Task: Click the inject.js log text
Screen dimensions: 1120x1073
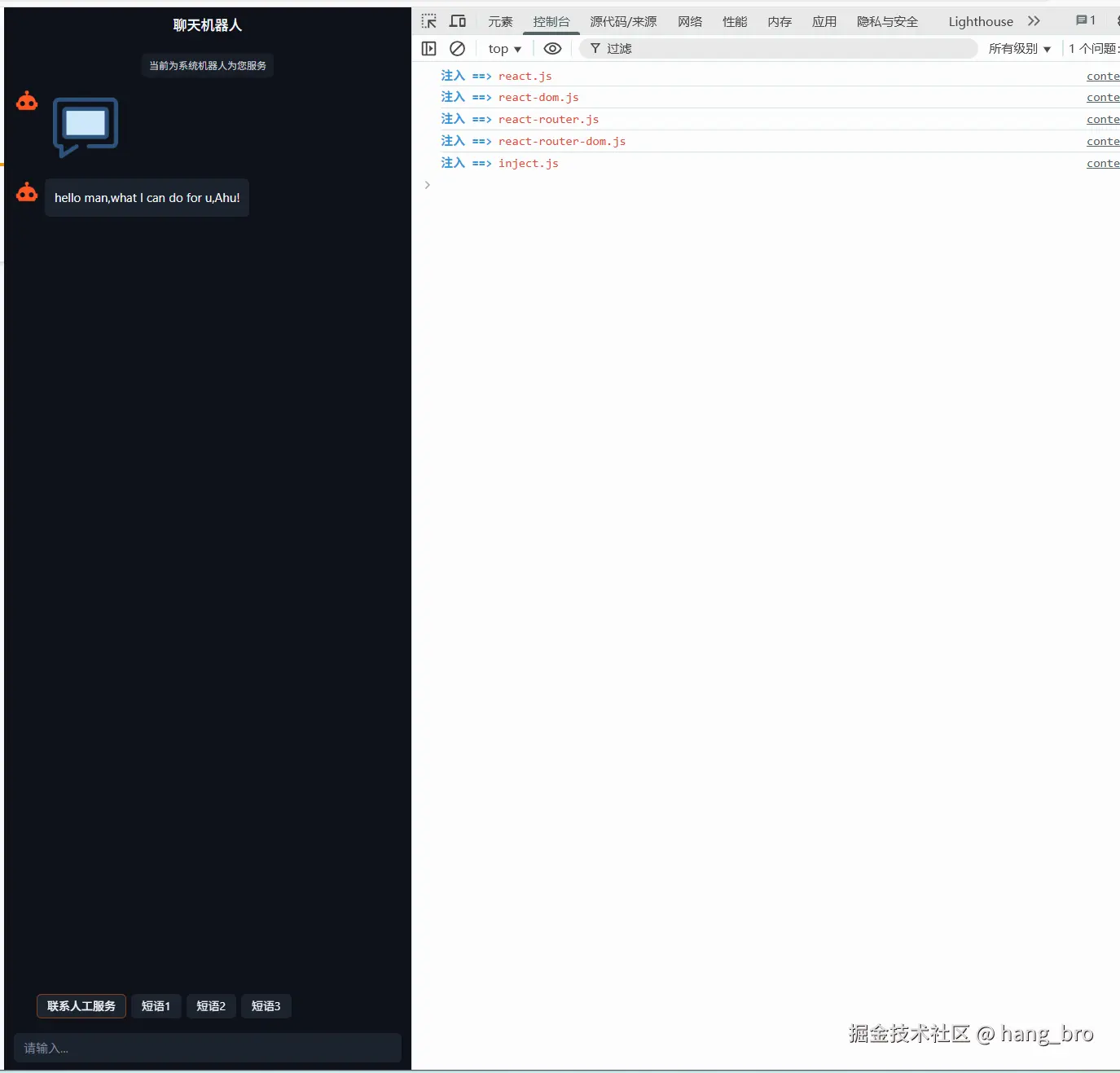Action: tap(528, 163)
